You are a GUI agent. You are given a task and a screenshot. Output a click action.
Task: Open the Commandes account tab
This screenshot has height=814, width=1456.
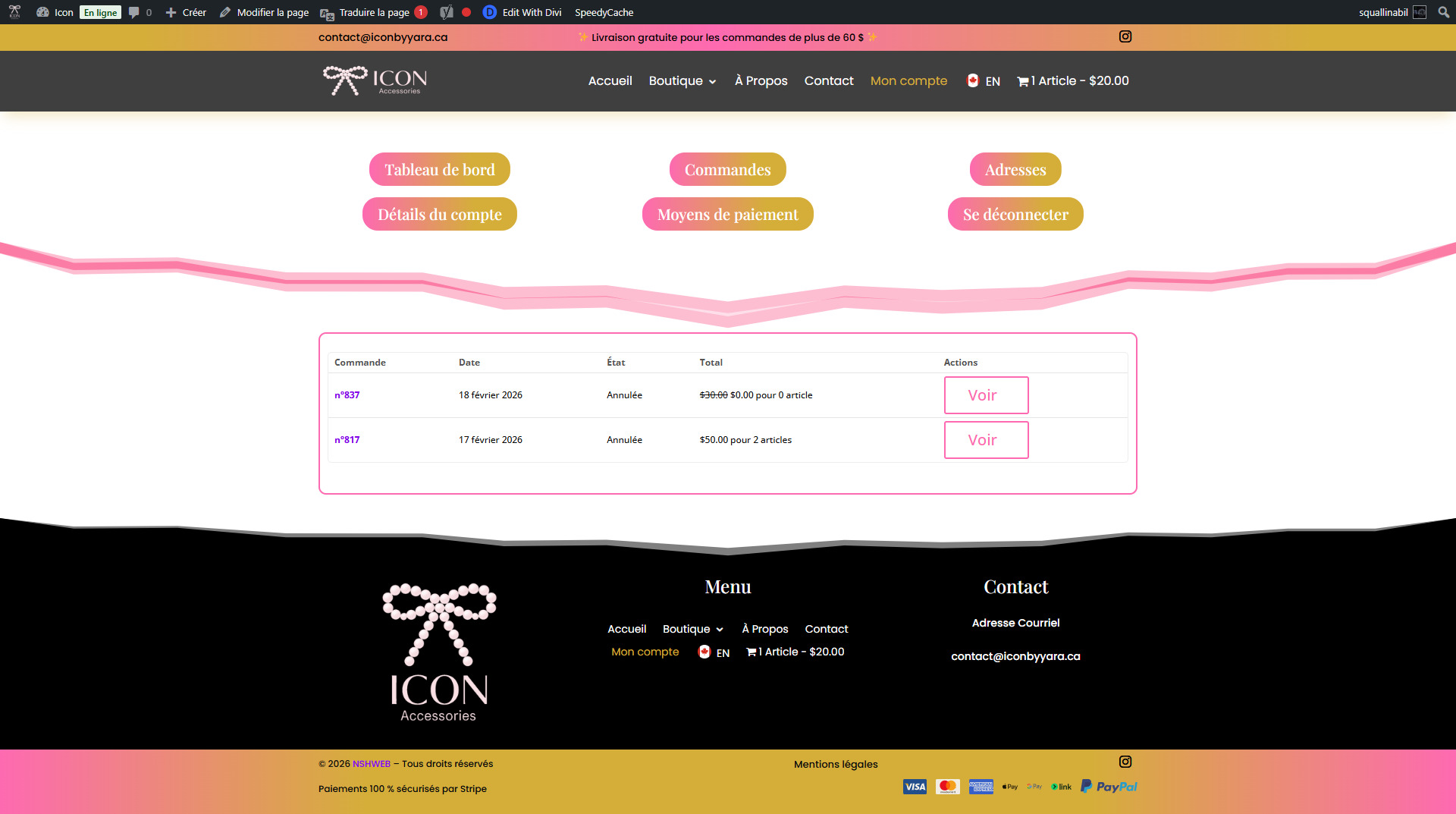click(x=727, y=169)
